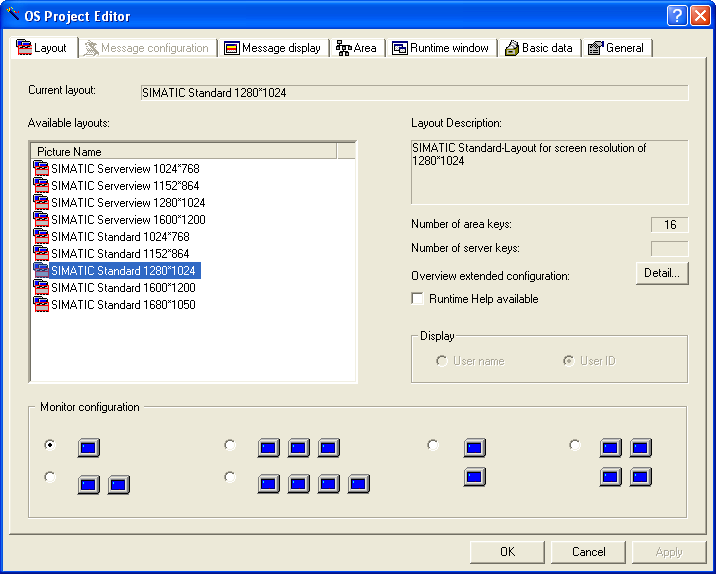Close the OS Project Editor window

pos(700,16)
